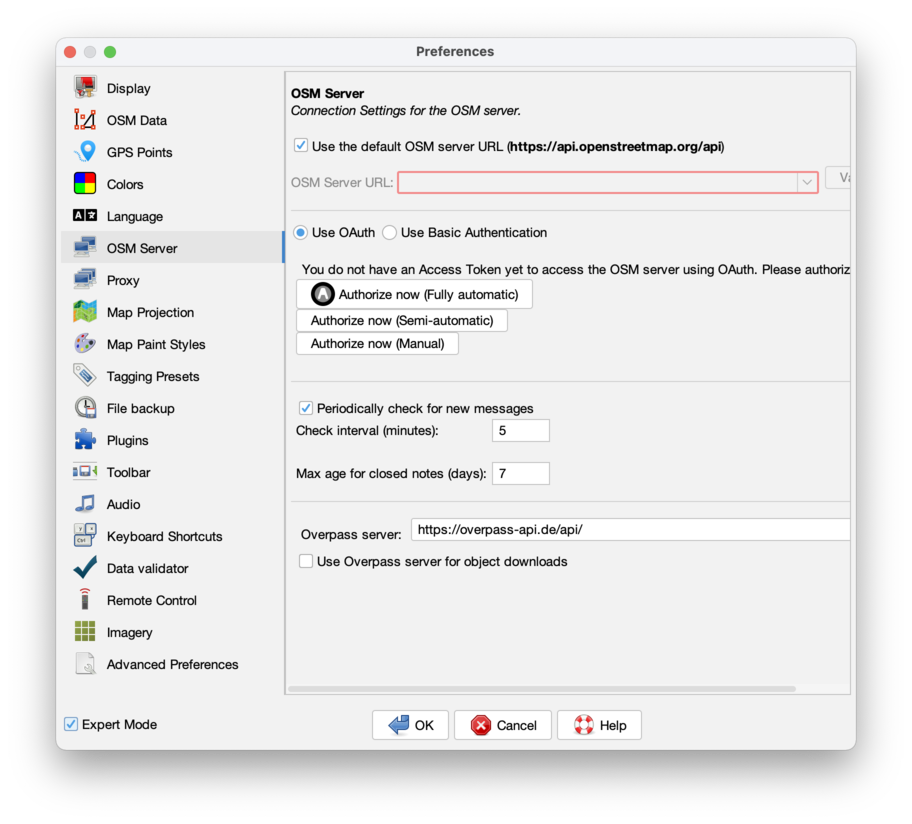Open Advanced Preferences section

172,664
